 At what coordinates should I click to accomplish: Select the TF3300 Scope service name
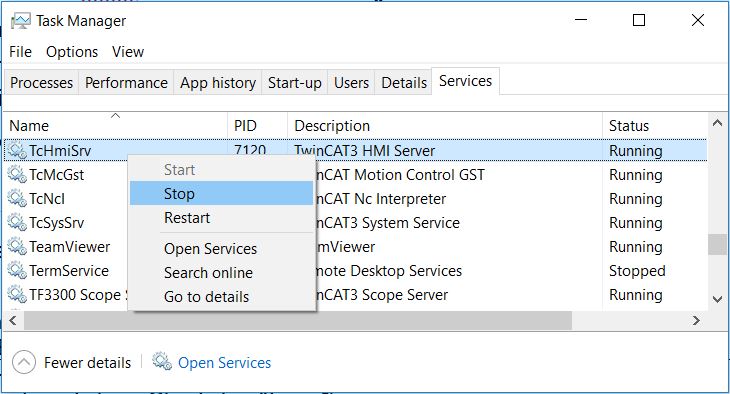click(78, 295)
